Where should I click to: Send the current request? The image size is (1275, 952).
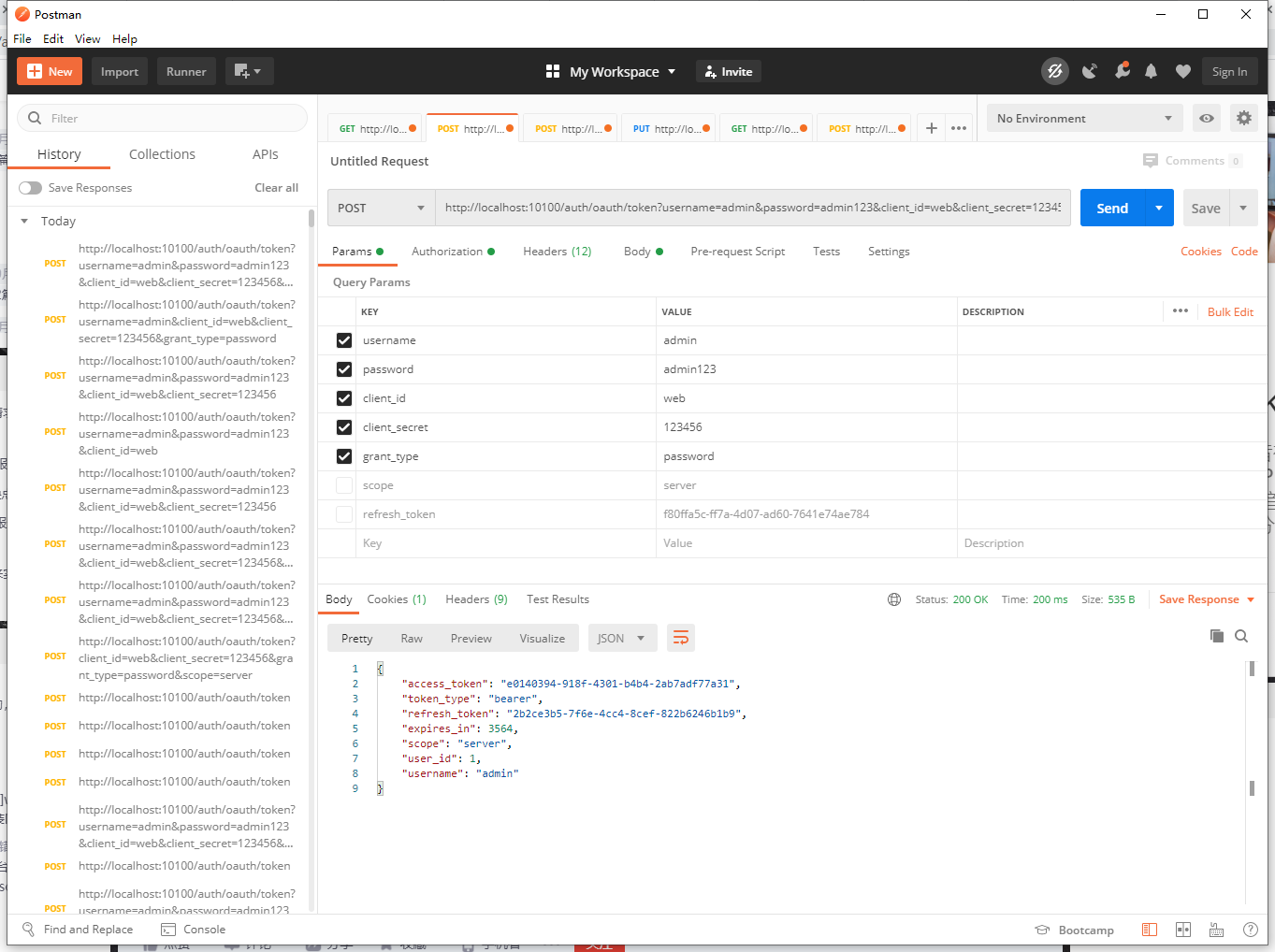click(1112, 208)
